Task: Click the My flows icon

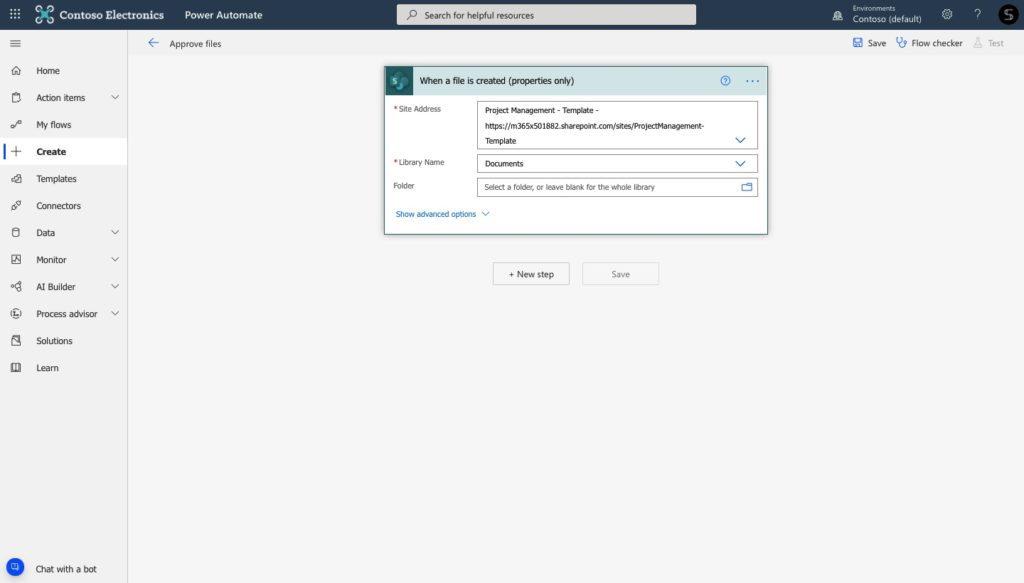Action: (16, 125)
